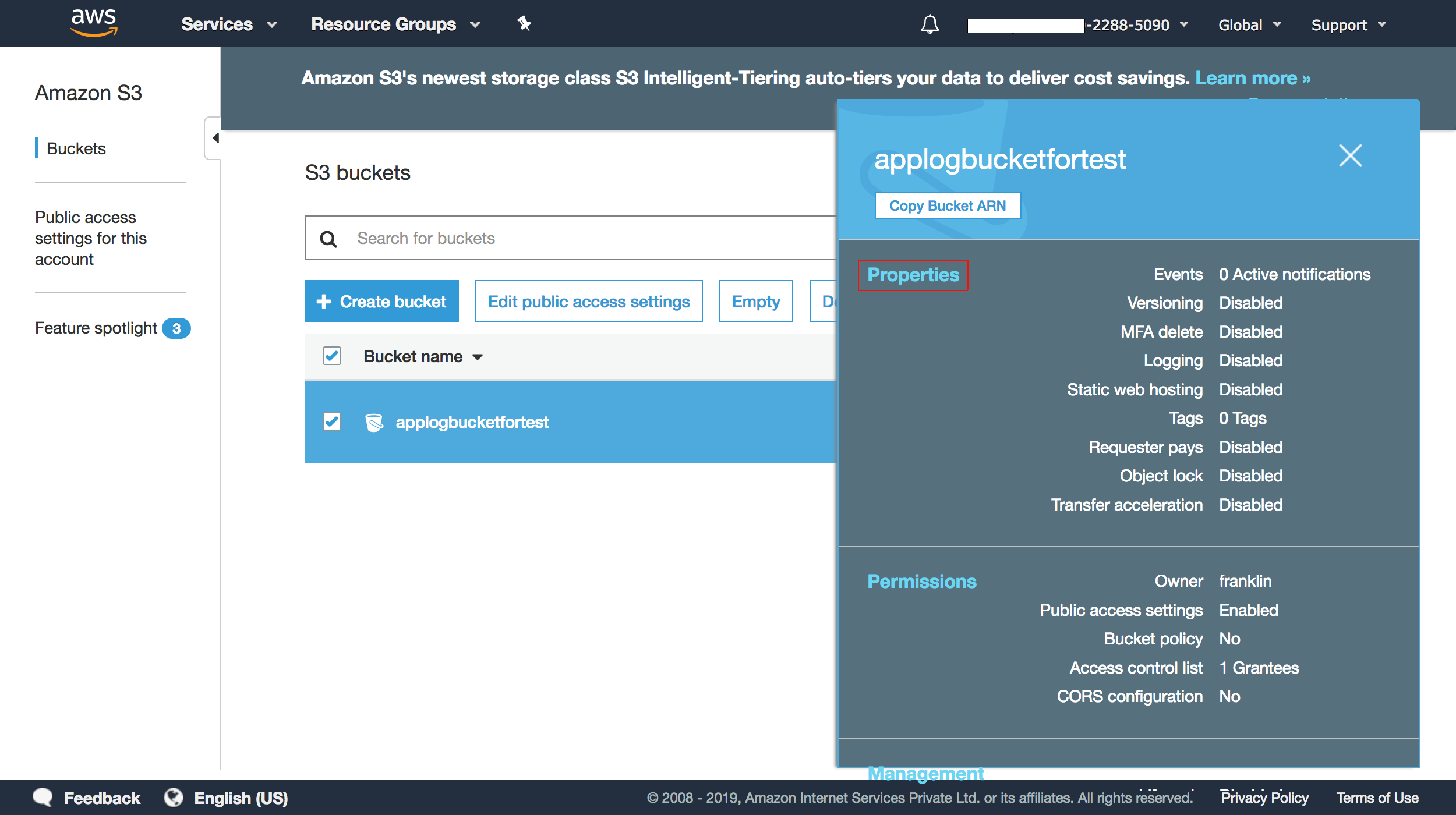Viewport: 1456px width, 815px height.
Task: Close the applogbucketfortest details panel
Action: [x=1350, y=156]
